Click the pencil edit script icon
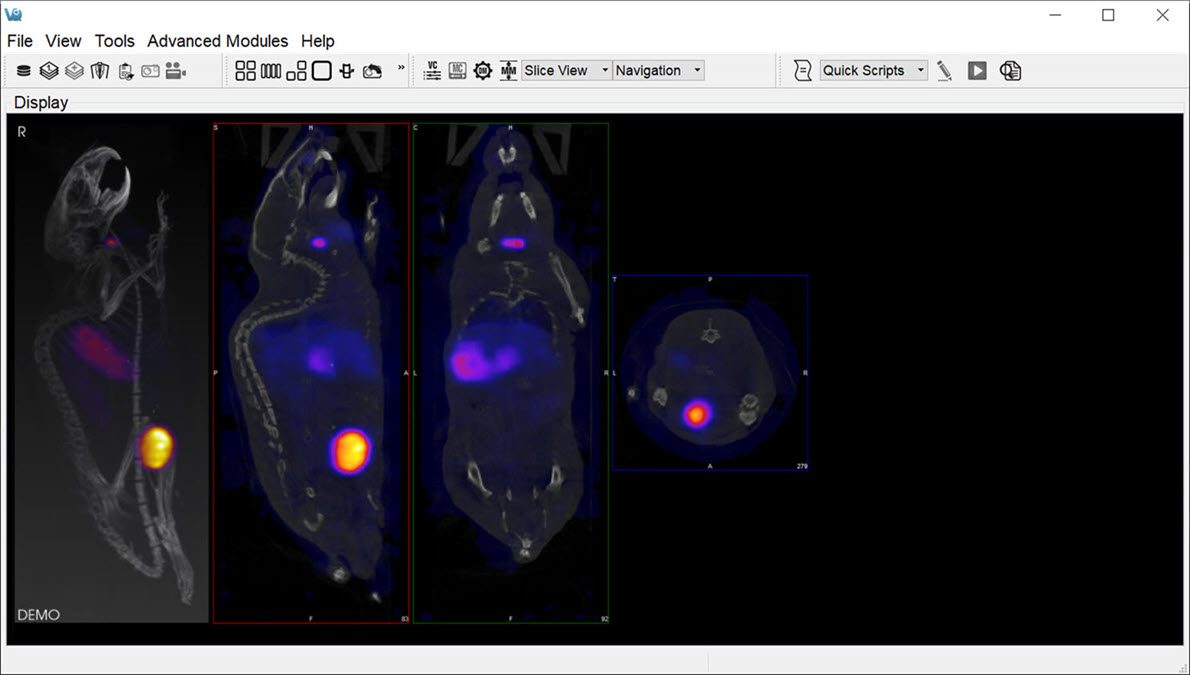Image resolution: width=1190 pixels, height=675 pixels. 944,71
